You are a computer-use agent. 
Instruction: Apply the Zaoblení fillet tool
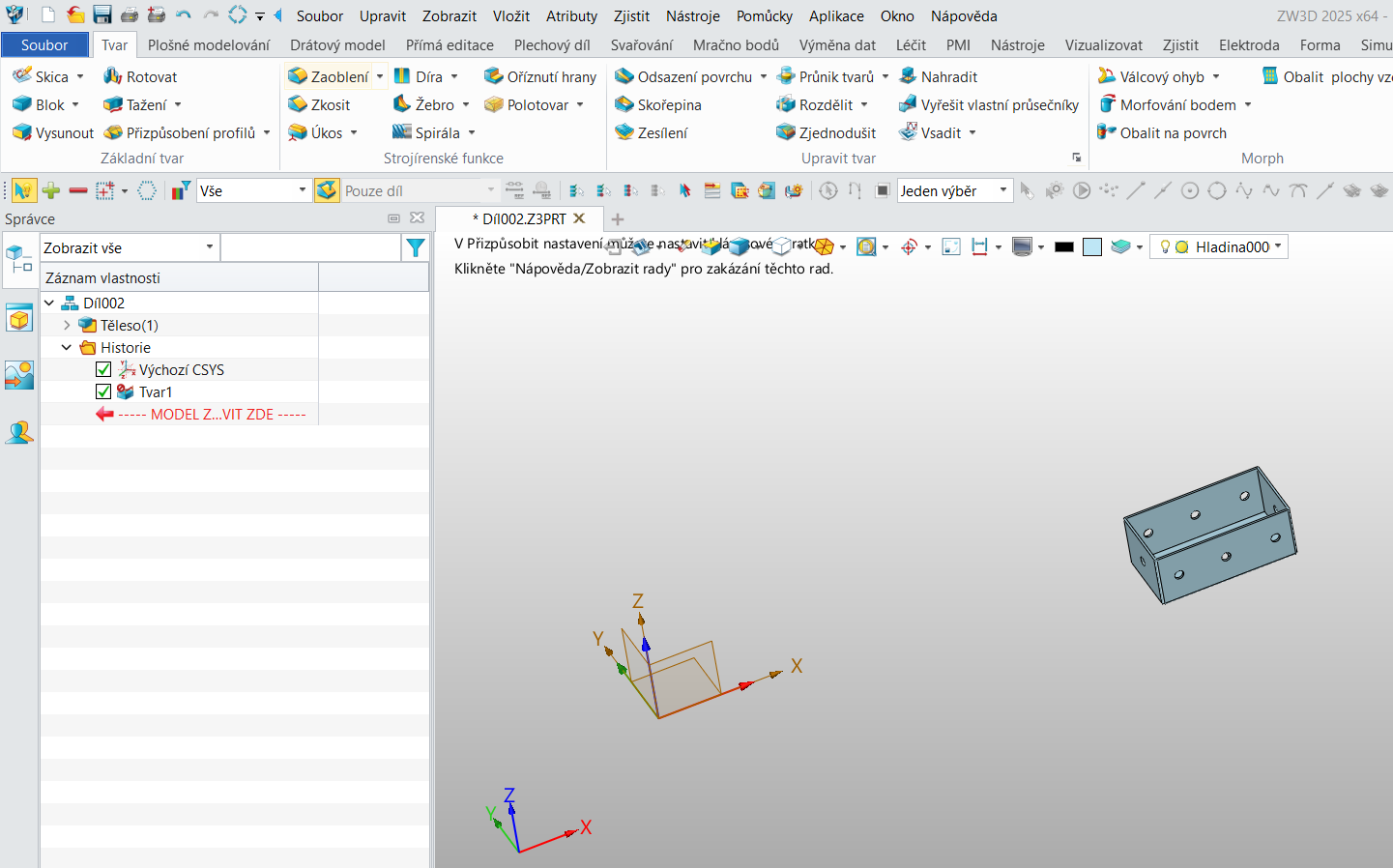coord(329,76)
